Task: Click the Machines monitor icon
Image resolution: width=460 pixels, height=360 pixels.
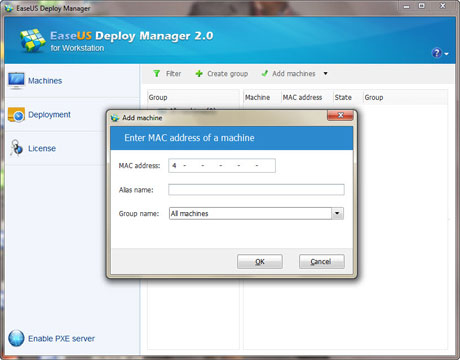Action: coord(16,81)
